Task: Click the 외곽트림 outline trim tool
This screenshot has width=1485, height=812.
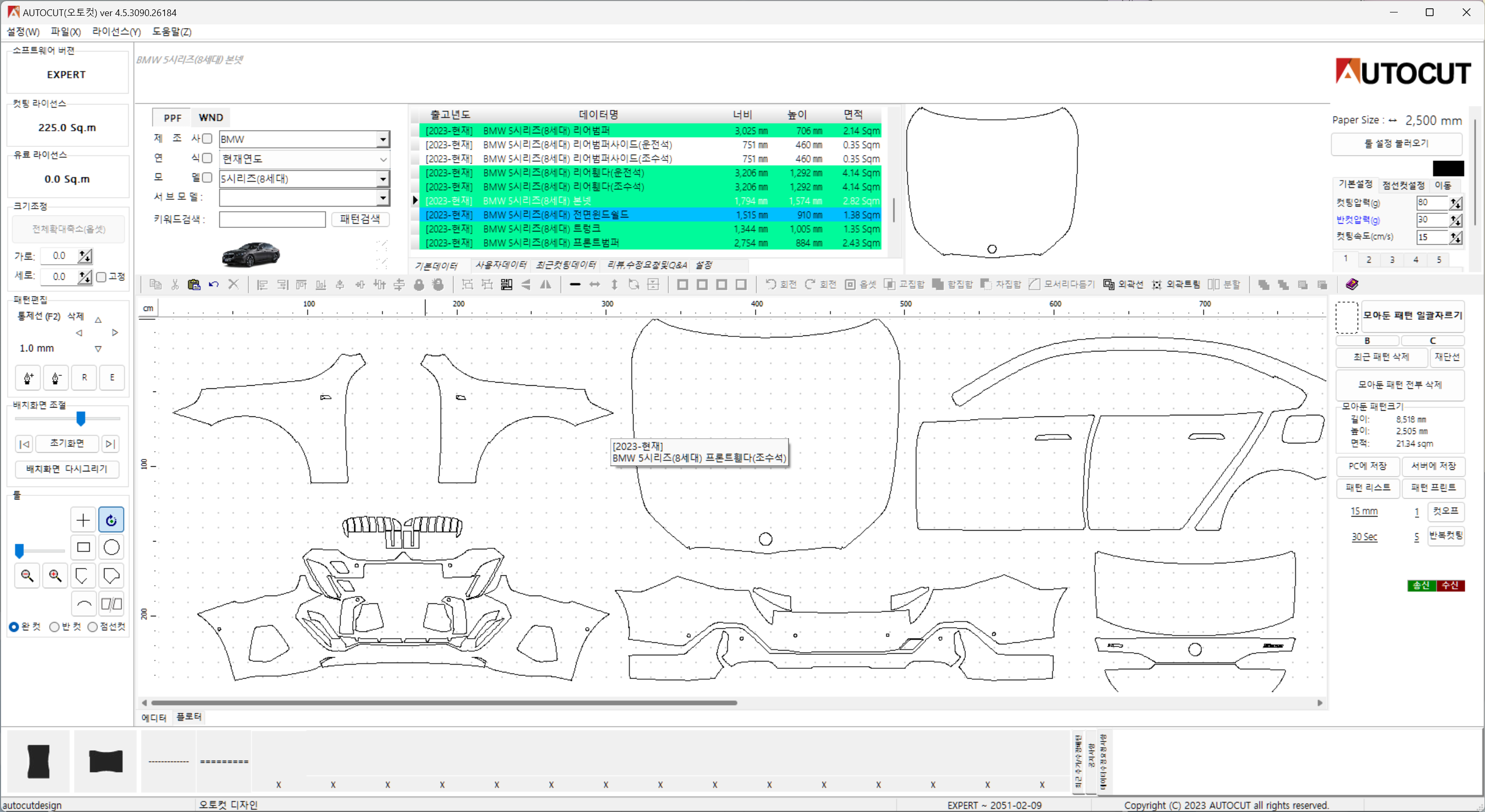Action: tap(1175, 284)
